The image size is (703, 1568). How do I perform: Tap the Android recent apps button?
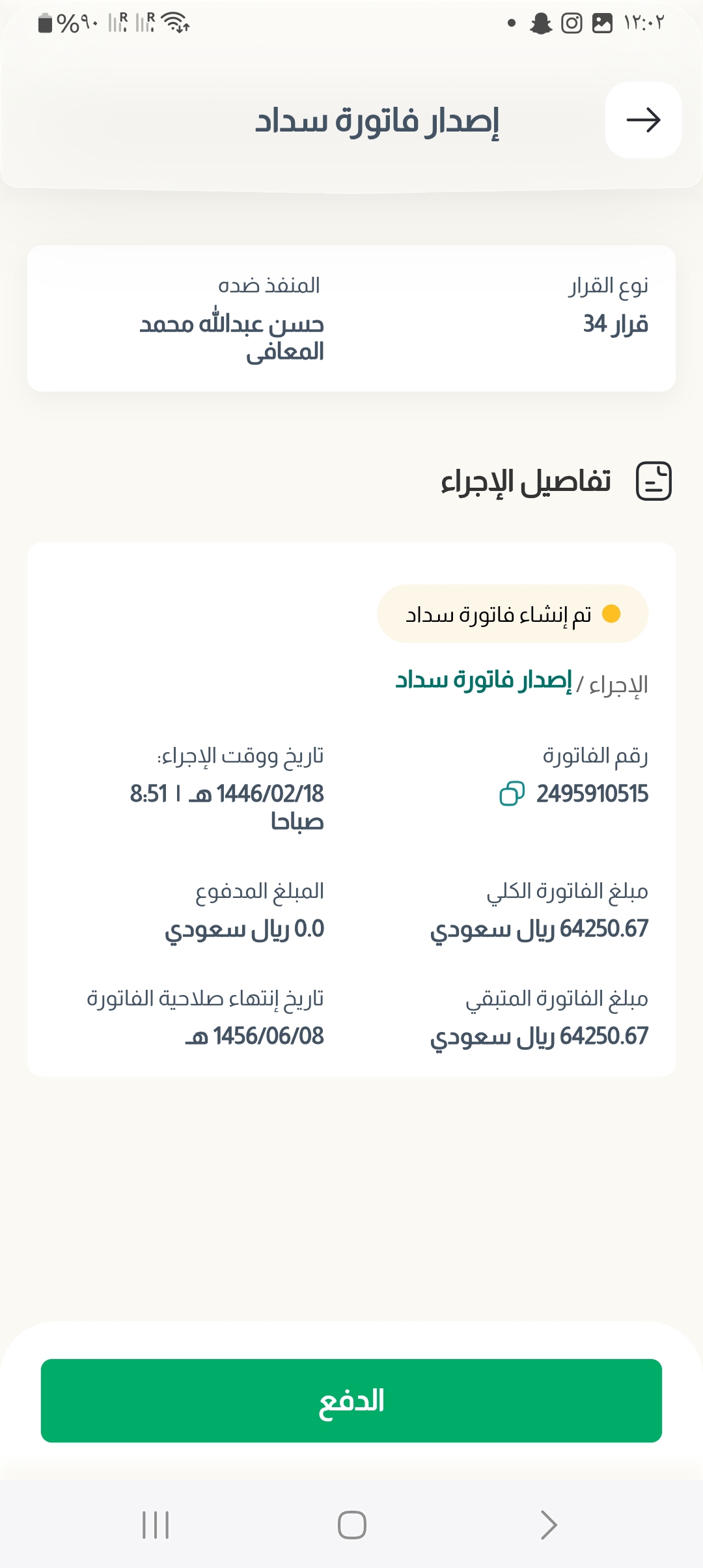coord(156,1525)
